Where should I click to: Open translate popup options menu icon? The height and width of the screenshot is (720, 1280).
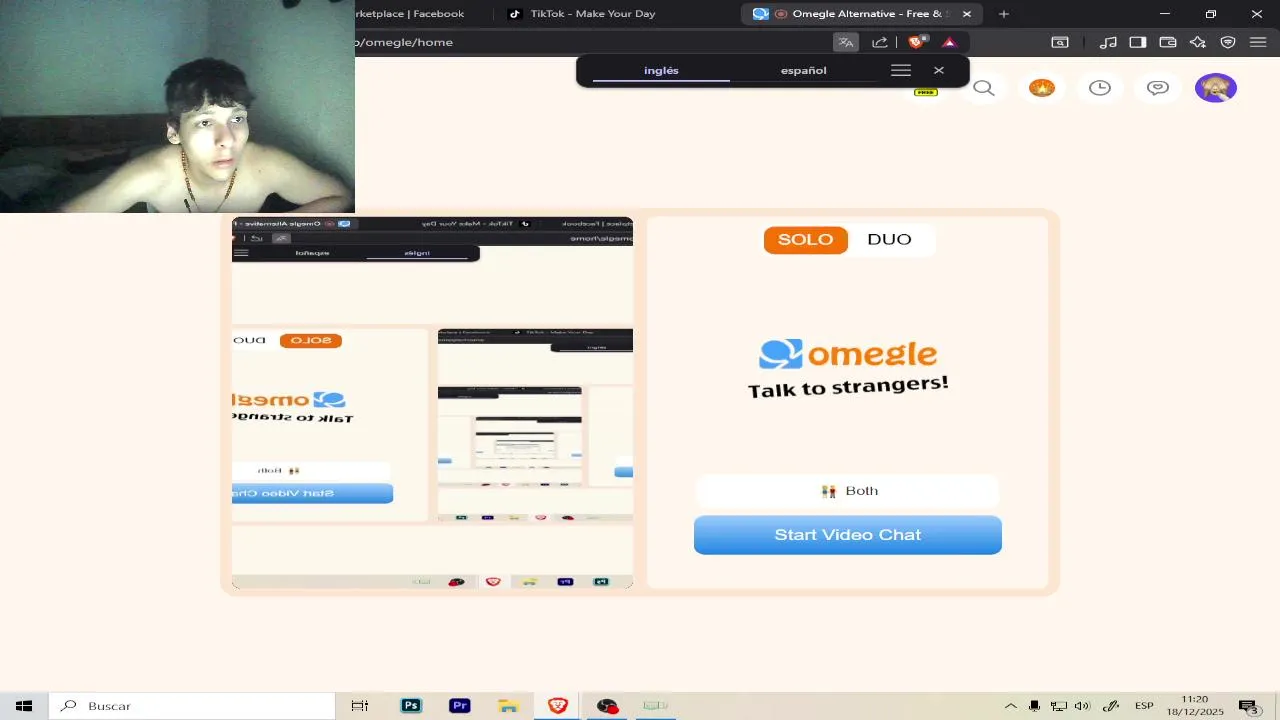coord(901,70)
